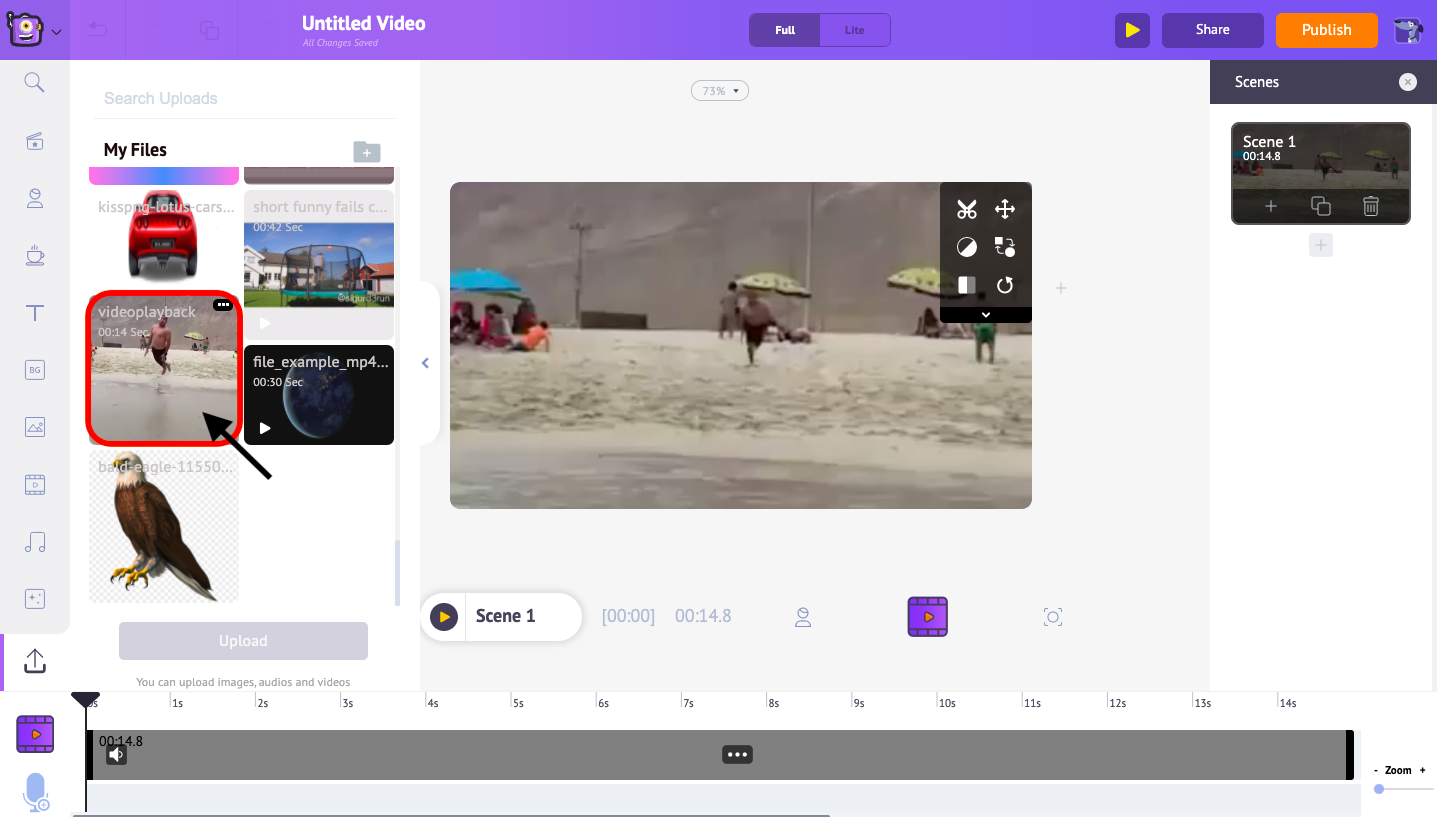The image size is (1437, 817).
Task: Duplicate Scene 1 with copy icon
Action: (x=1321, y=206)
